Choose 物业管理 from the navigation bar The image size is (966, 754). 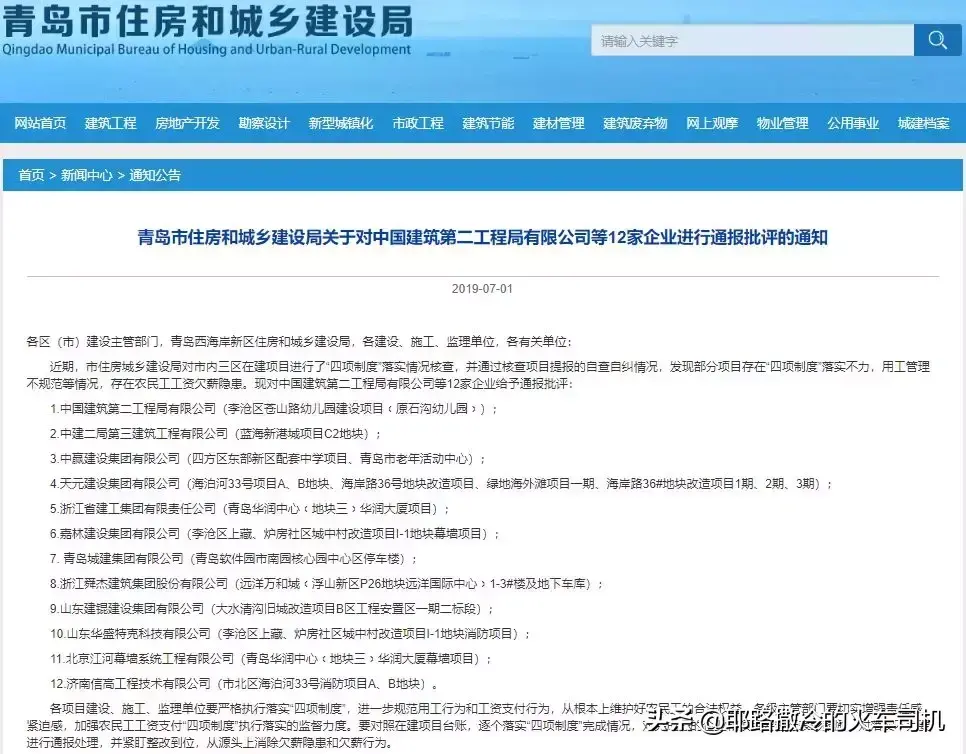point(782,123)
